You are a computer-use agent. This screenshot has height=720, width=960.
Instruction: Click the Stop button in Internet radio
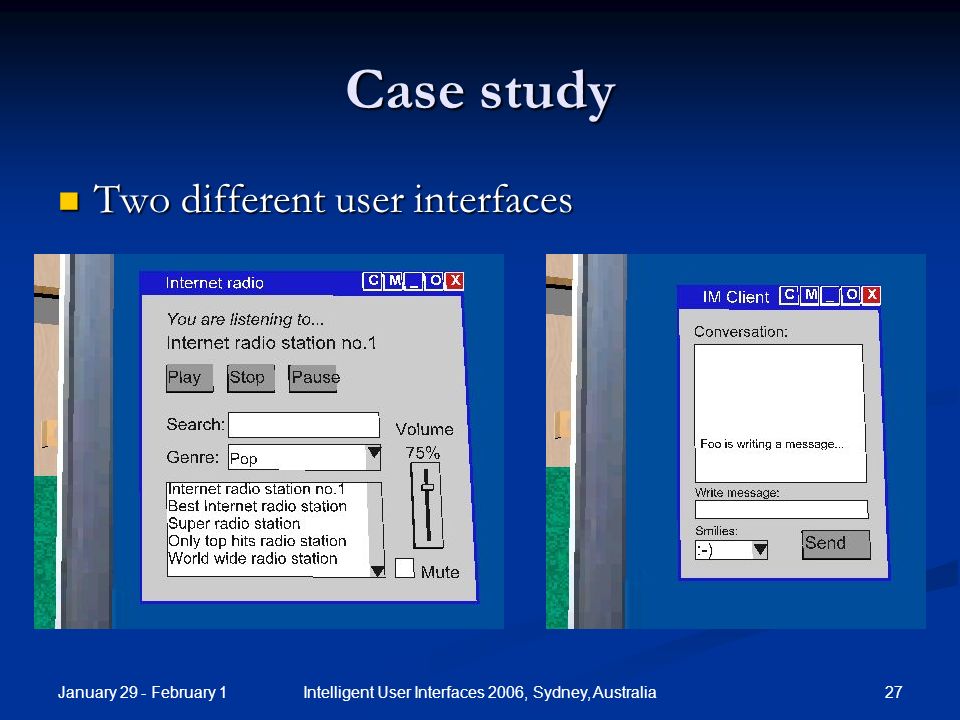pos(250,378)
